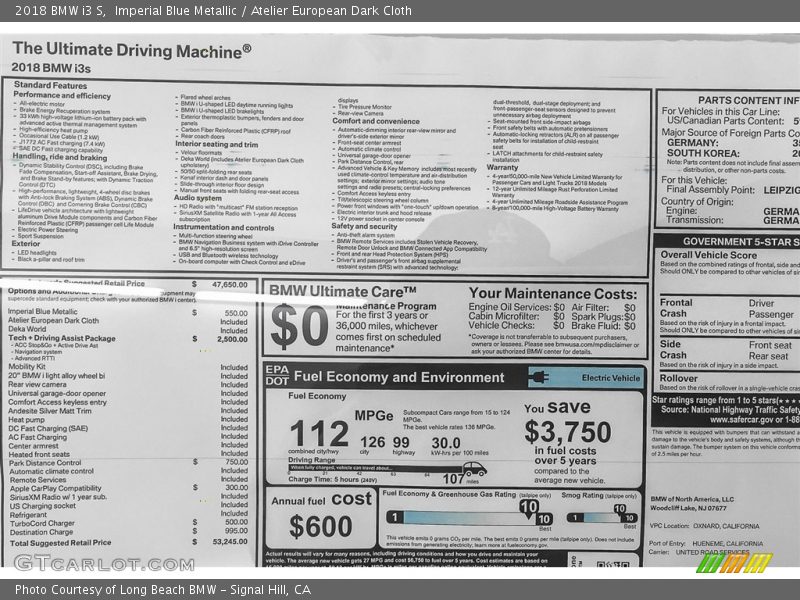Click 'Your Maintenance Costs:' heading
This screenshot has height=600, width=800.
(x=553, y=294)
